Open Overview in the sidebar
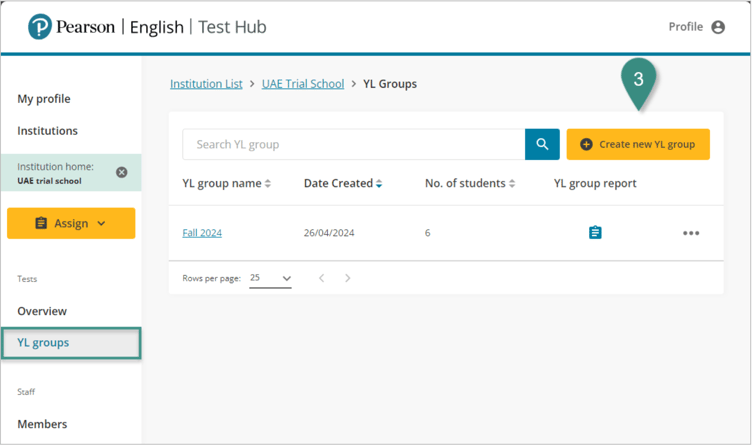Screen dimensions: 753x447 pos(42,311)
